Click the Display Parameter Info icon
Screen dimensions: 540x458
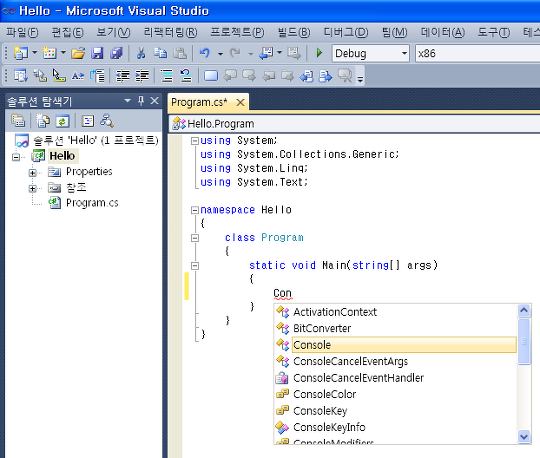coord(40,75)
